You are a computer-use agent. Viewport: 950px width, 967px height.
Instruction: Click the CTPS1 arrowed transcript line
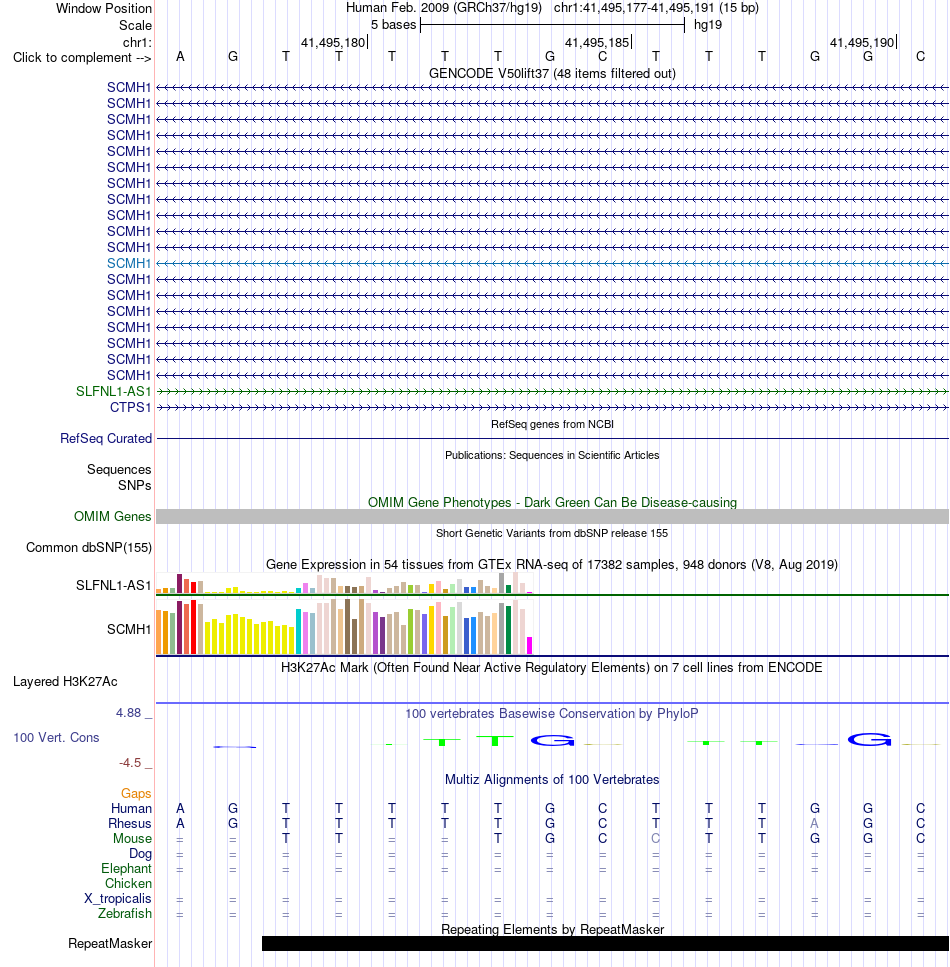pyautogui.click(x=552, y=408)
